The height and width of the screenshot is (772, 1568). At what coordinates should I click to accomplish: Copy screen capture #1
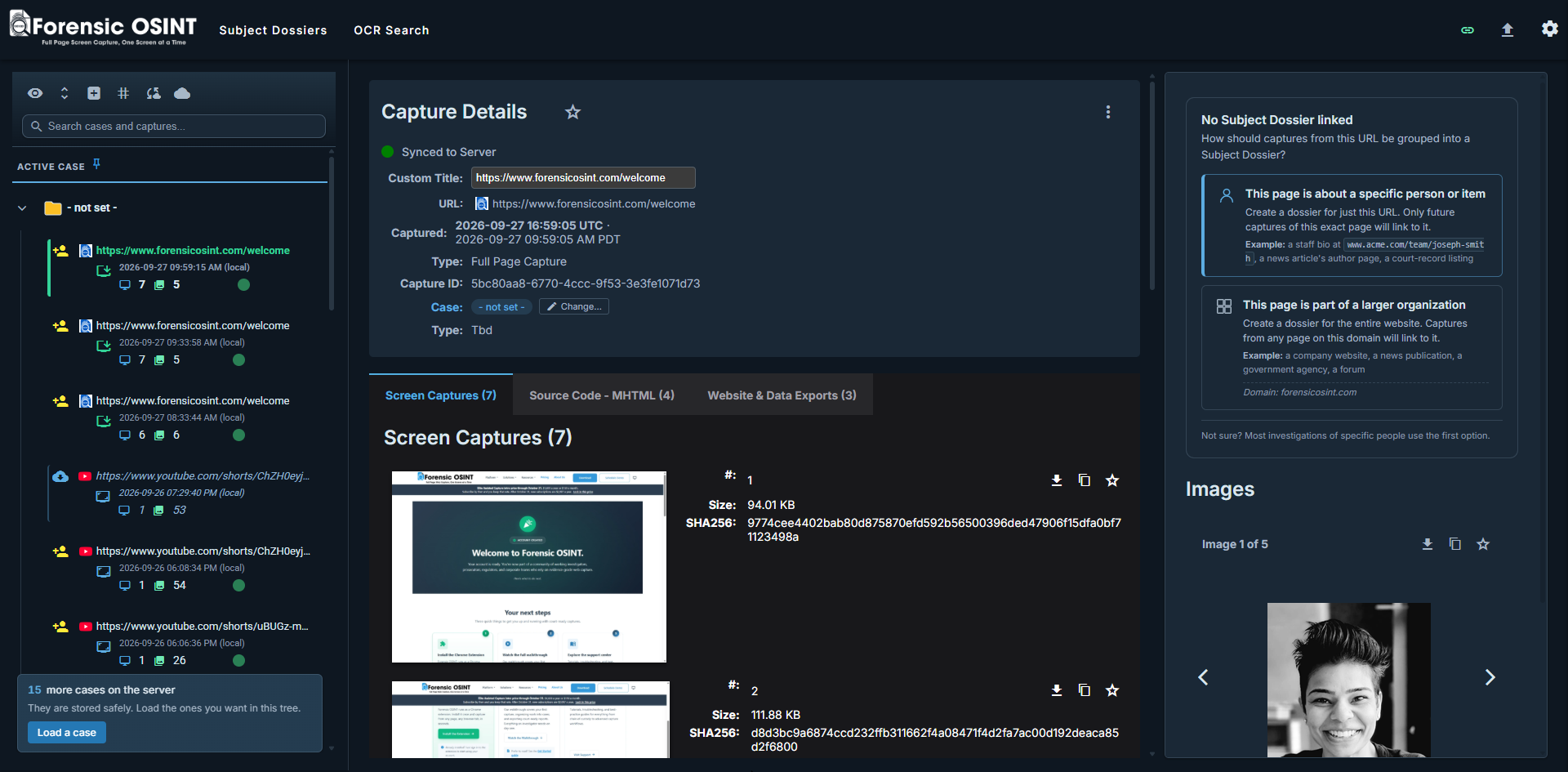1085,480
